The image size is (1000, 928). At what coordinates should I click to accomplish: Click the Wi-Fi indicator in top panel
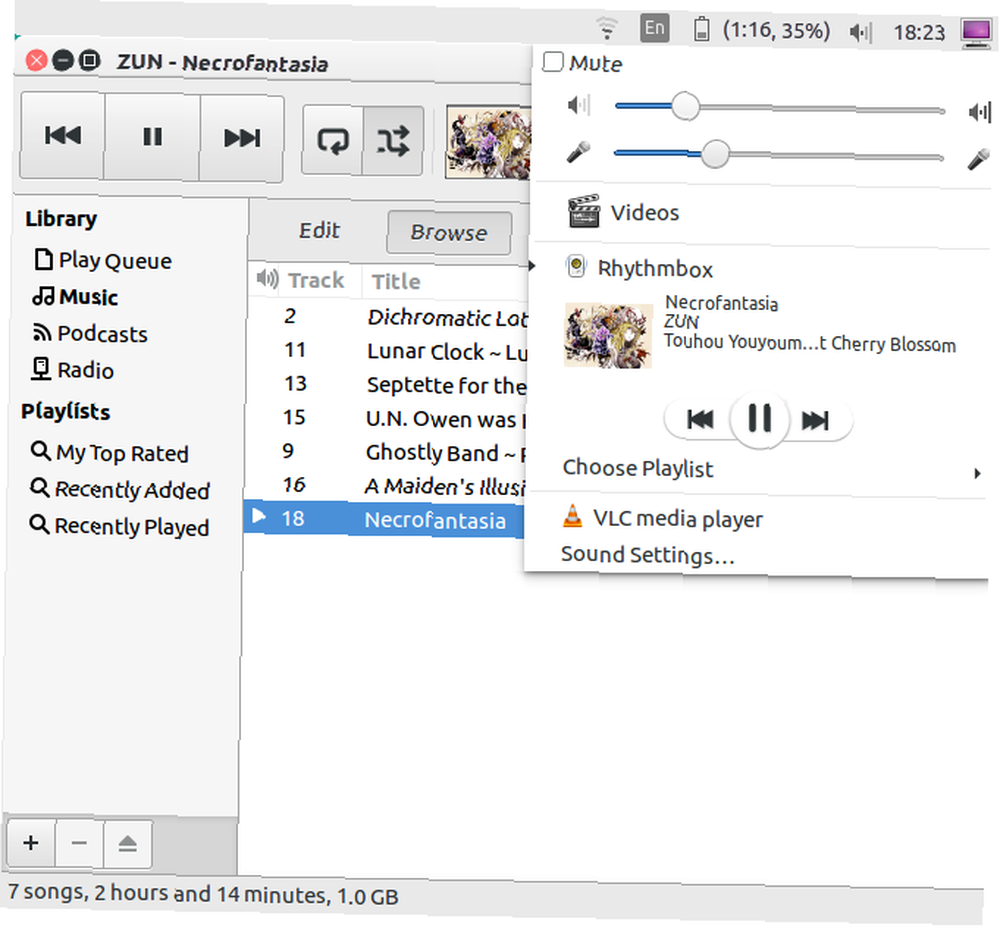click(606, 27)
